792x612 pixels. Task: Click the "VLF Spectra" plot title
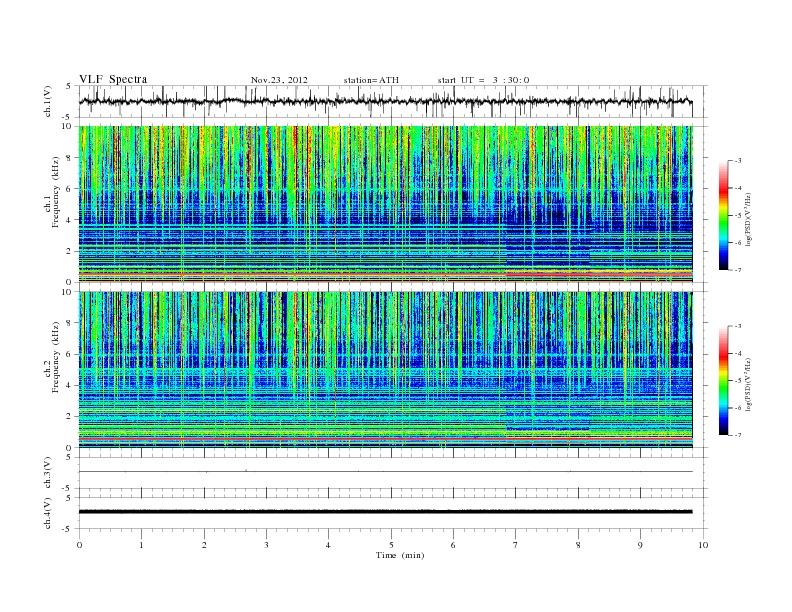(113, 79)
